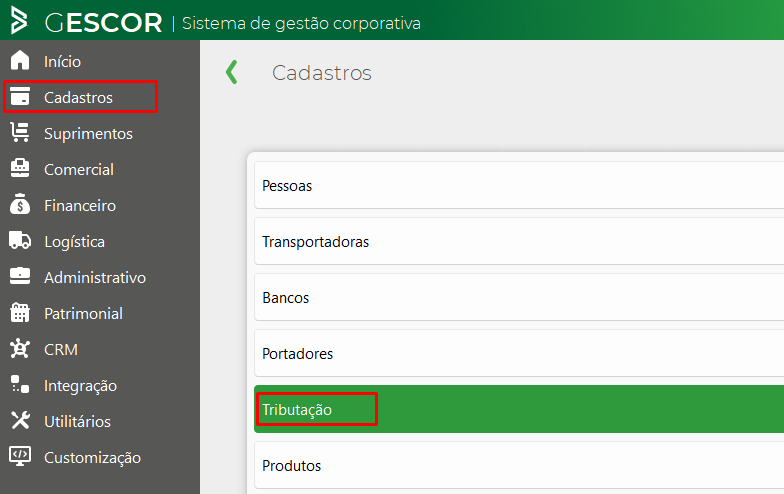Select the Transportadoras registration row
Screen dimensions: 784x494
pos(519,241)
